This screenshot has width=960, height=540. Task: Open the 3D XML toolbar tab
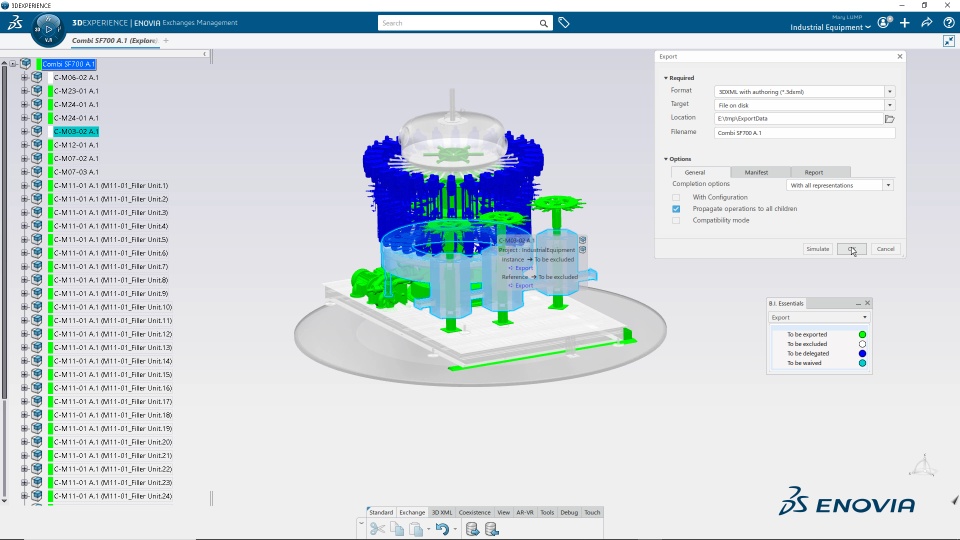tap(441, 512)
